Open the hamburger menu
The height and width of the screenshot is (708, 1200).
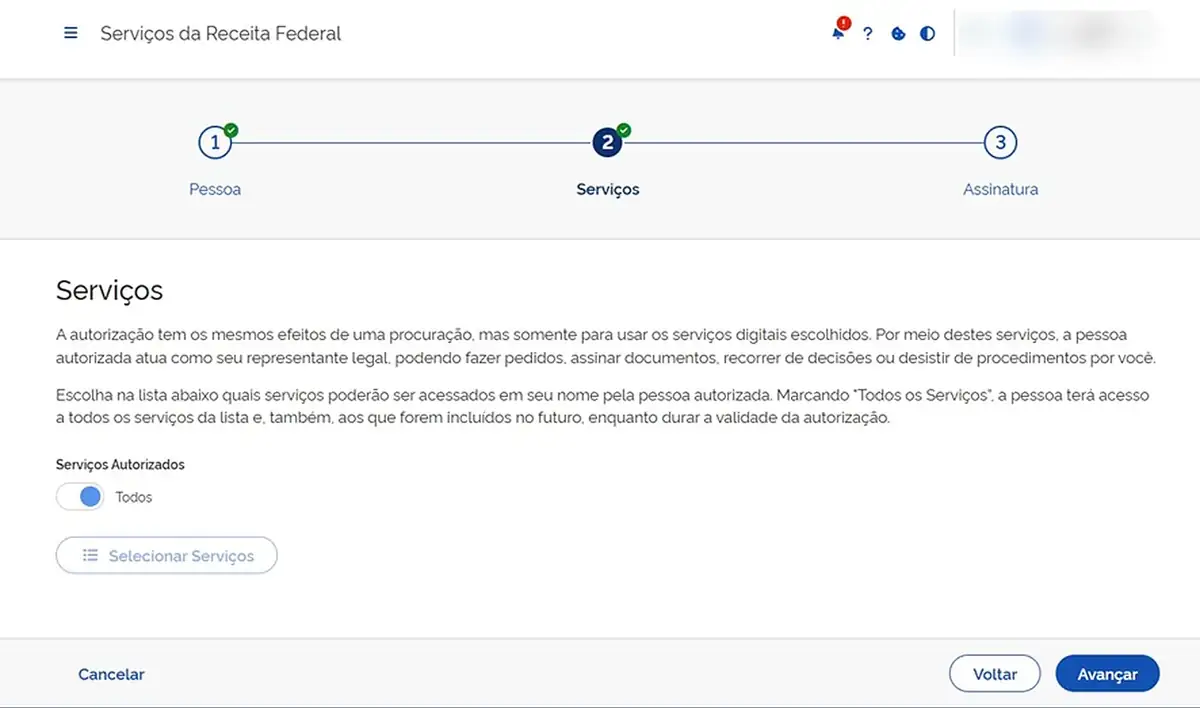[x=71, y=33]
